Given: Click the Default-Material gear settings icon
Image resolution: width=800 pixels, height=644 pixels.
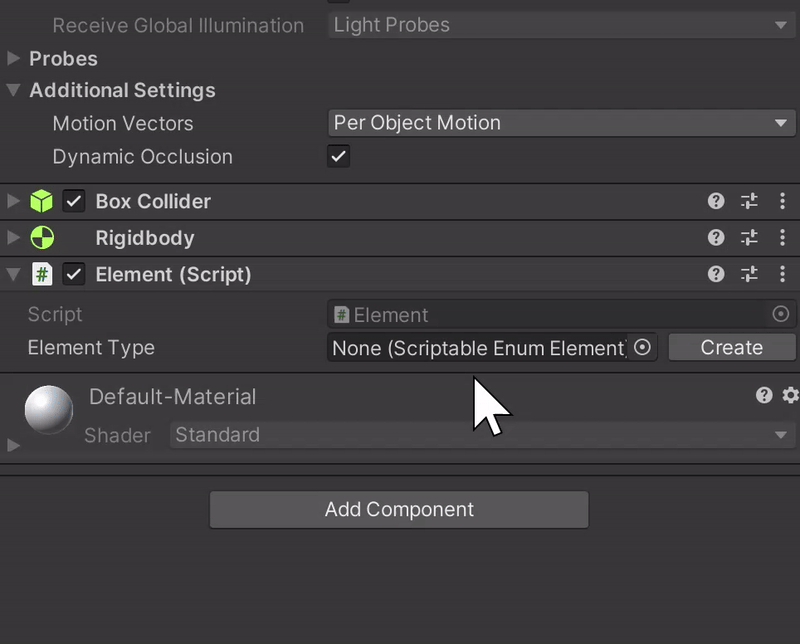Looking at the screenshot, I should (x=790, y=396).
